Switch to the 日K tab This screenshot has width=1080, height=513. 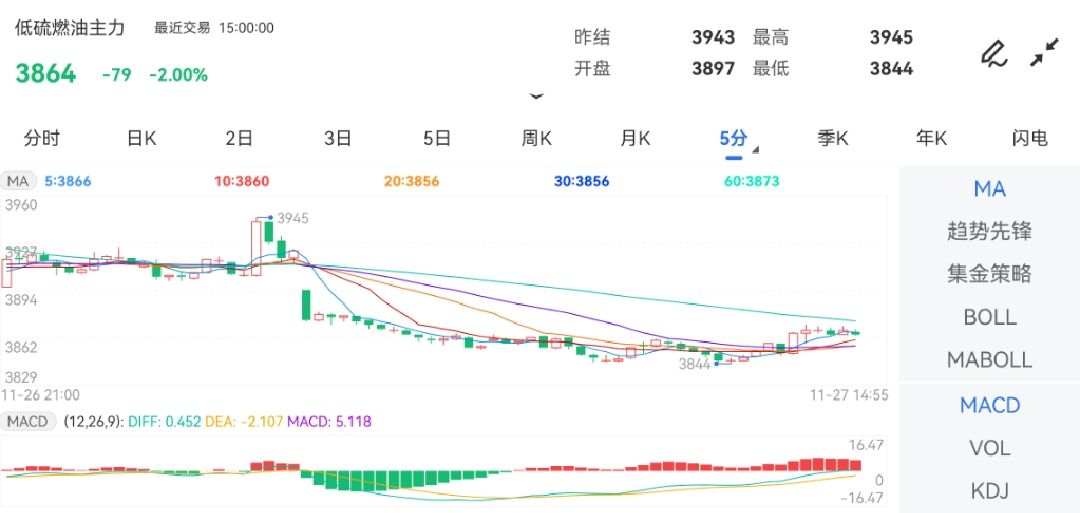[141, 138]
